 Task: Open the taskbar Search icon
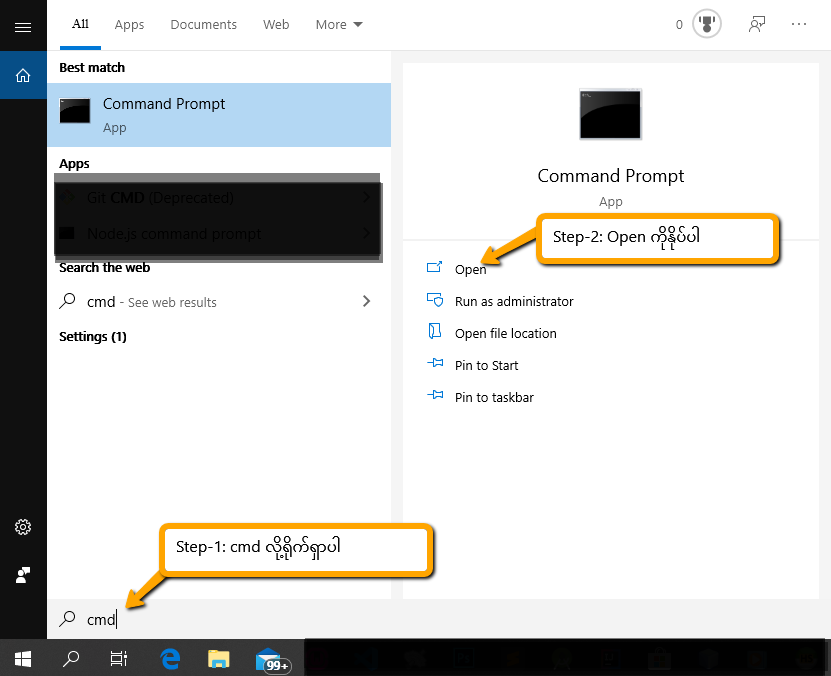(70, 659)
